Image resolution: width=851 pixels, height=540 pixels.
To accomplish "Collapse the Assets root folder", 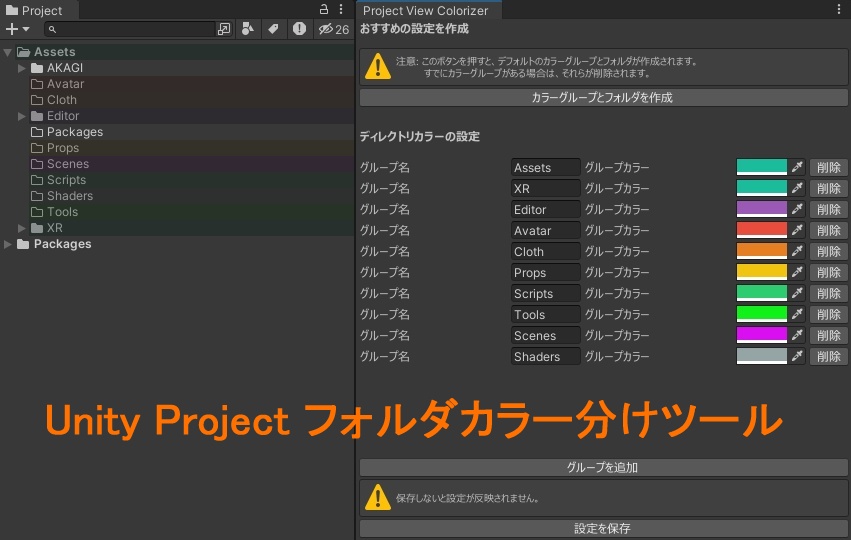I will [x=8, y=52].
